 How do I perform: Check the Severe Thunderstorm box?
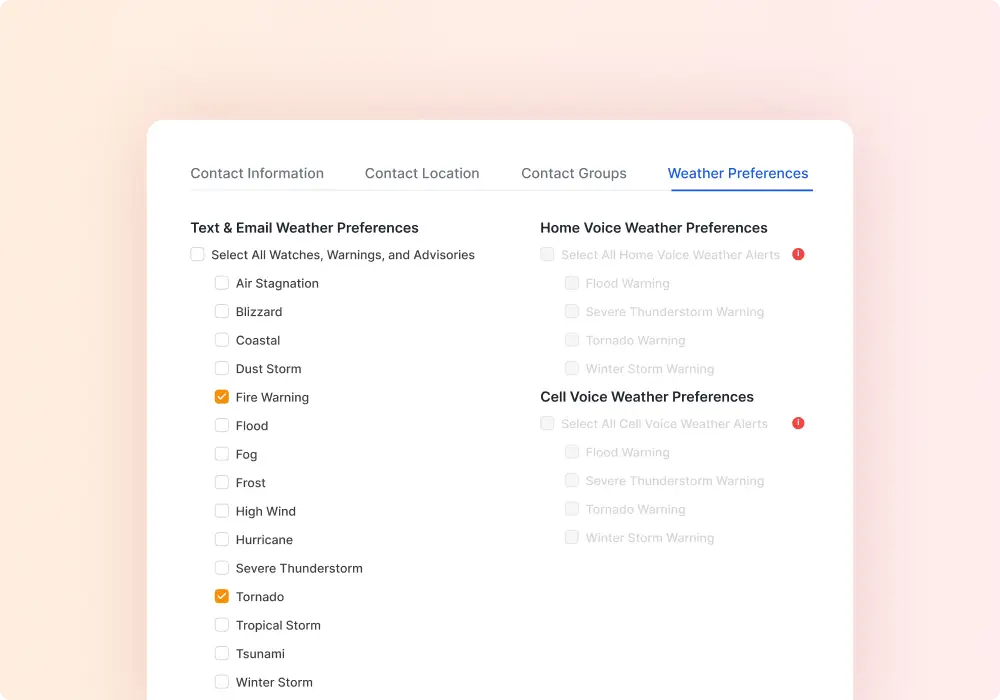(x=222, y=567)
